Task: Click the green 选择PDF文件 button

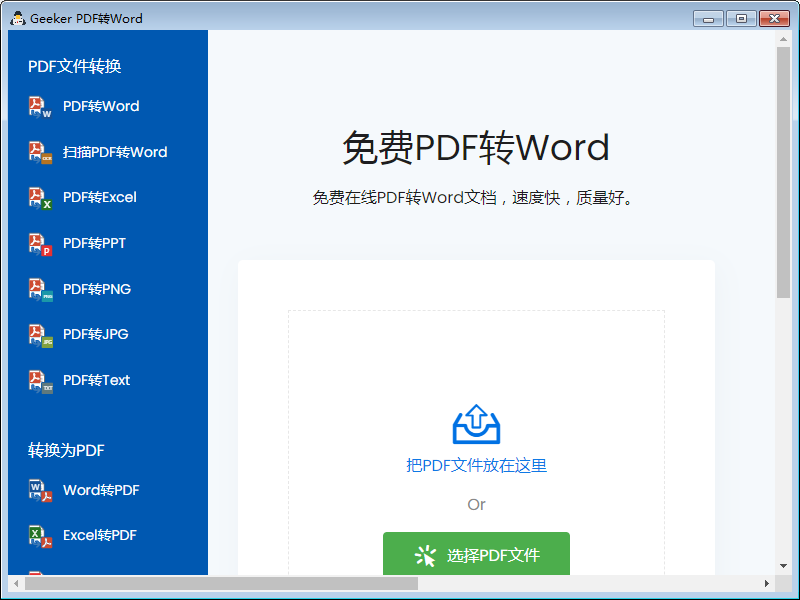Action: click(x=476, y=554)
